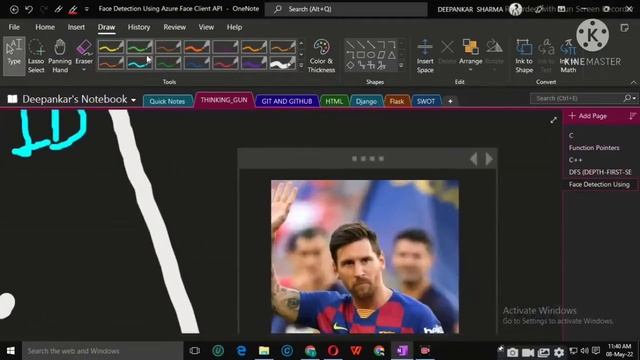Image resolution: width=640 pixels, height=360 pixels.
Task: Create a new section with plus tab
Action: pyautogui.click(x=450, y=101)
